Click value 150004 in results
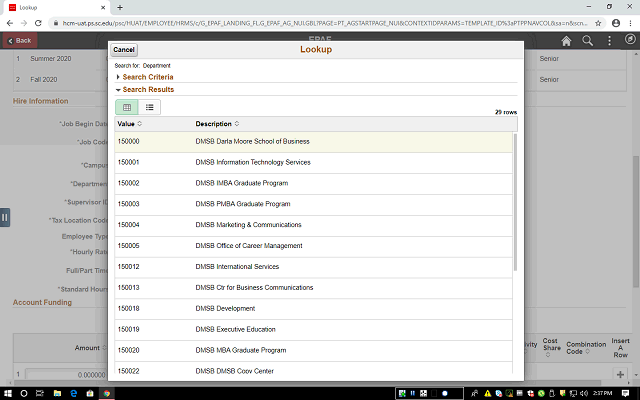640x400 pixels. [x=128, y=225]
